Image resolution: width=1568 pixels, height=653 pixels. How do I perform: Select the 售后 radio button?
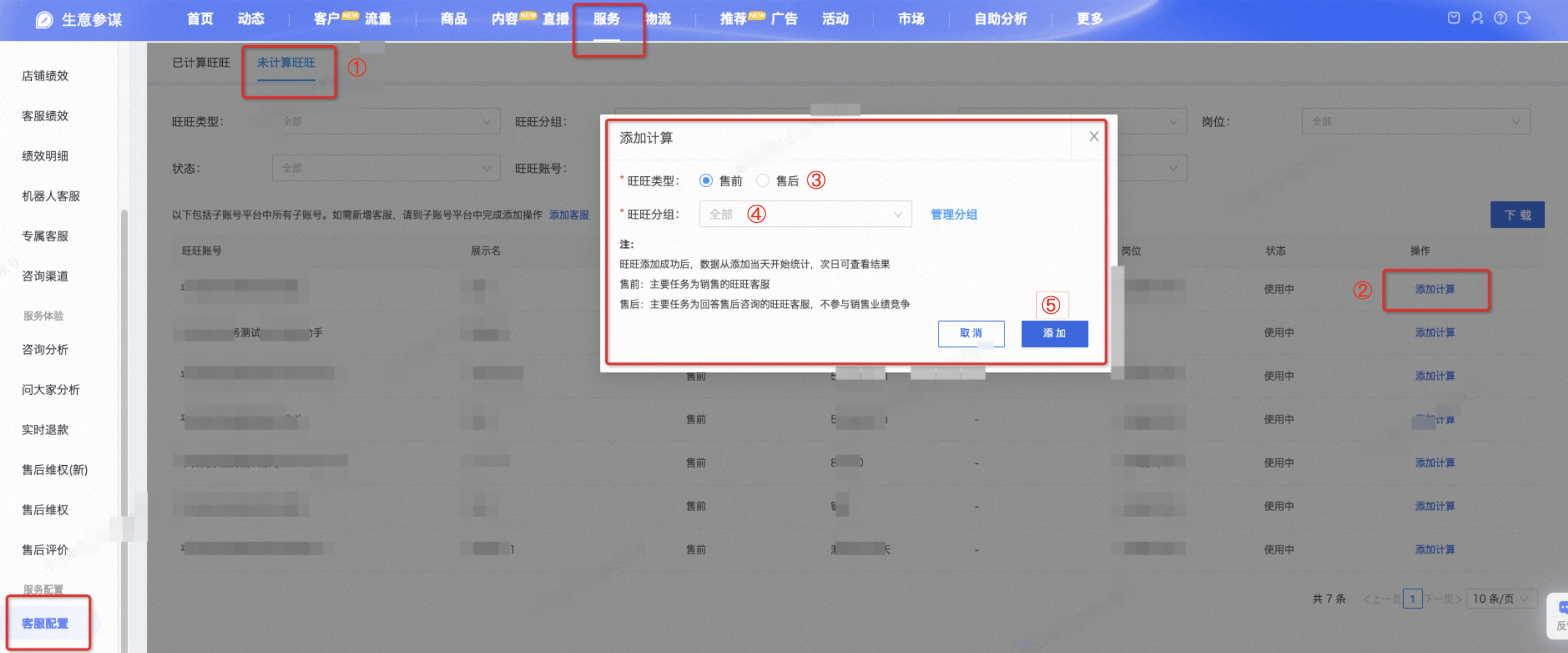pos(763,181)
